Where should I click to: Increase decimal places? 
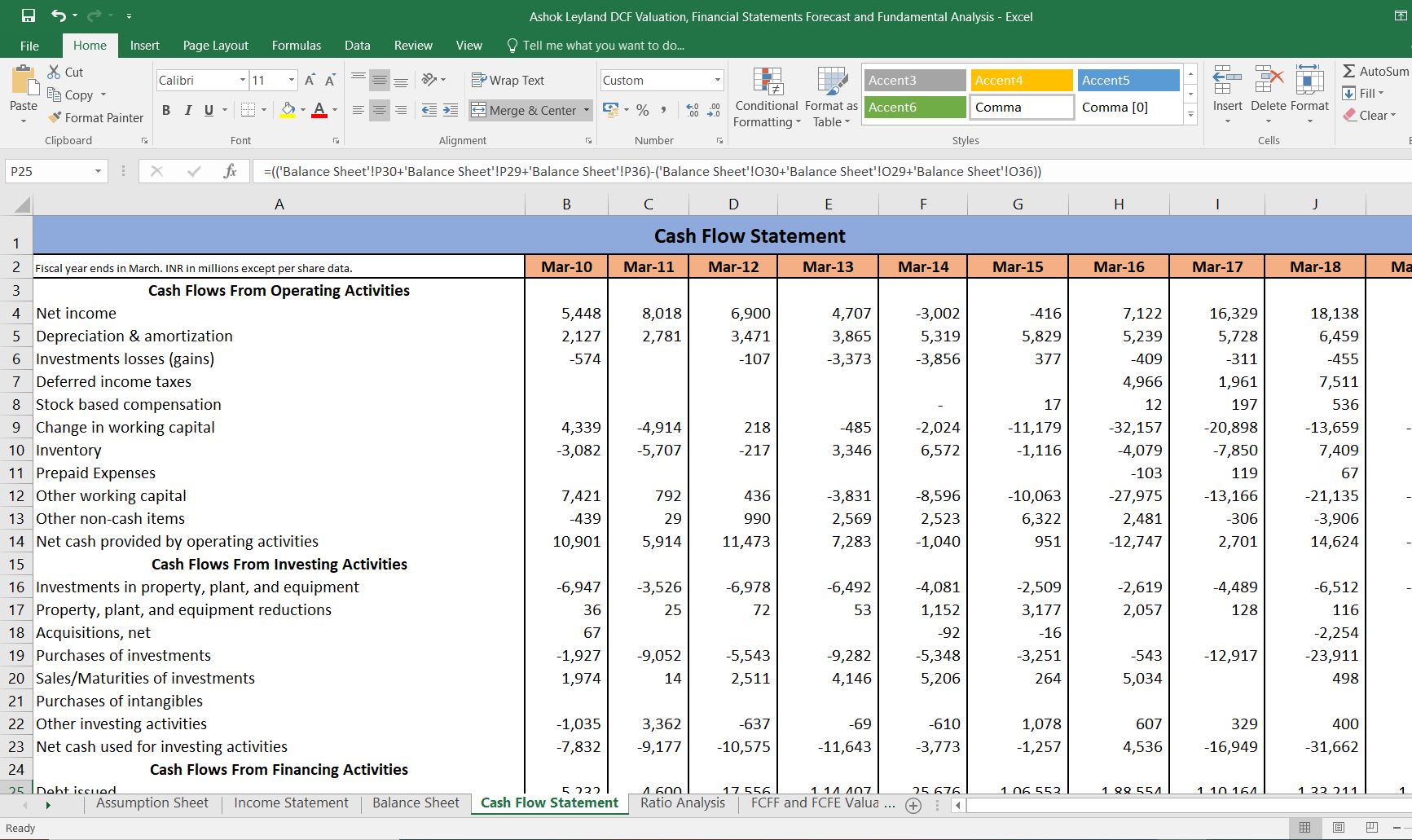(693, 110)
